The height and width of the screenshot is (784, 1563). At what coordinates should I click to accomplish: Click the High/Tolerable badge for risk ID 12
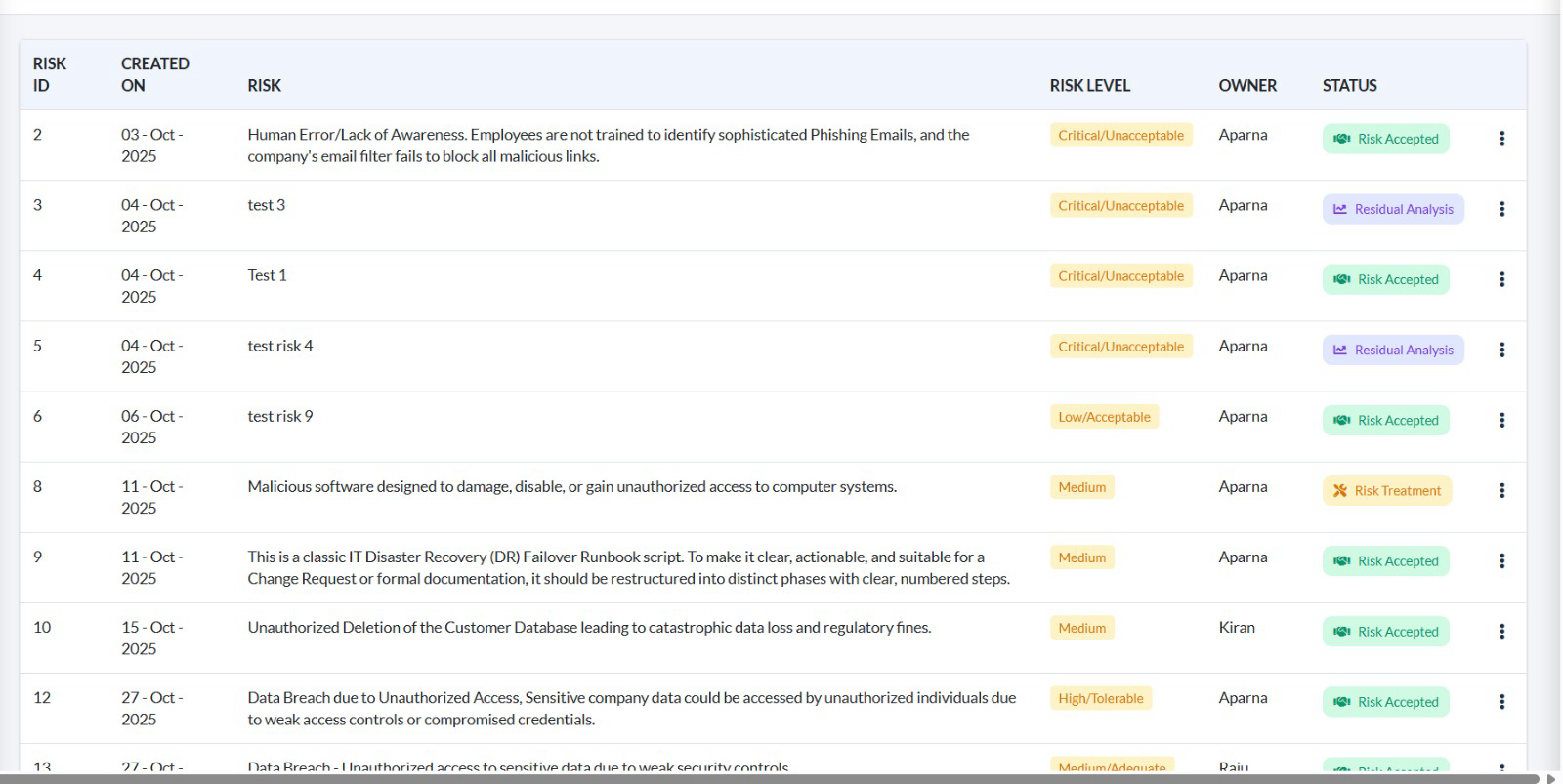[x=1101, y=698]
